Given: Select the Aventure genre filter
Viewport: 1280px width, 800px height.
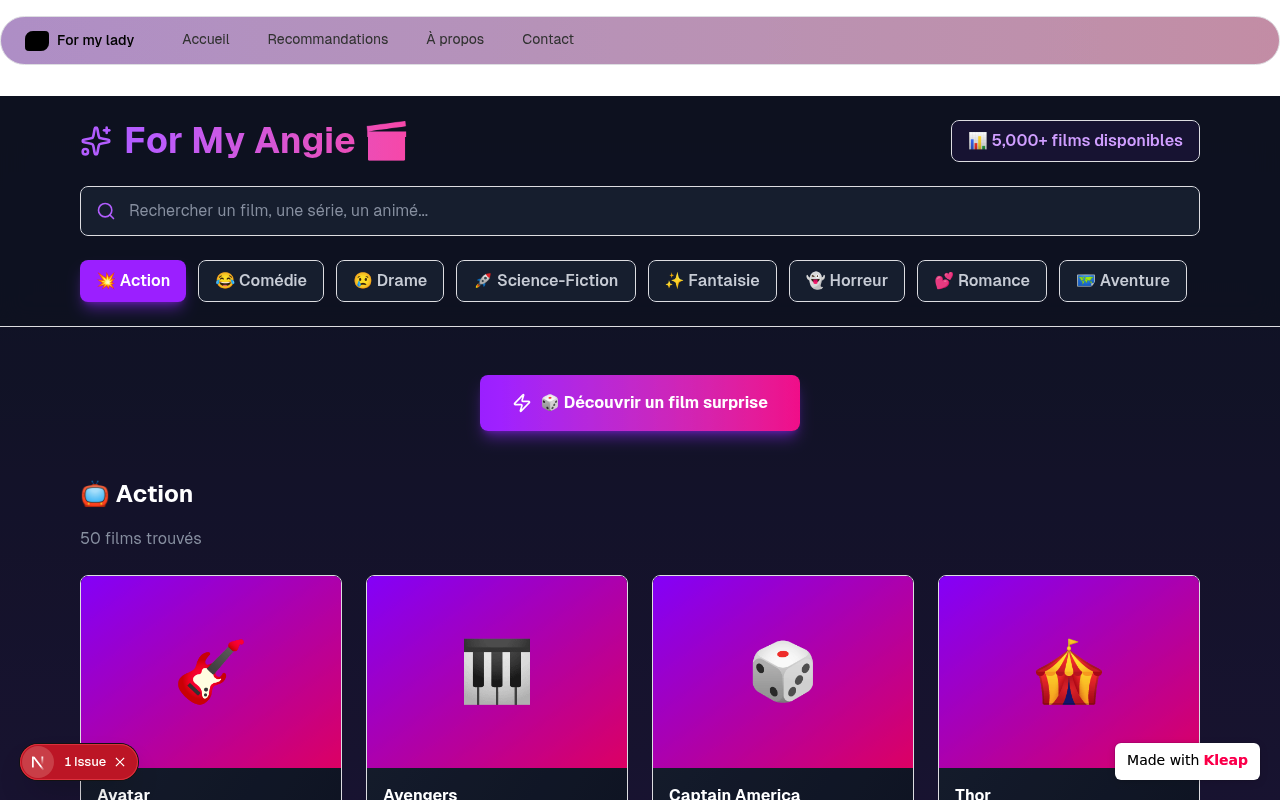Looking at the screenshot, I should (x=1123, y=281).
